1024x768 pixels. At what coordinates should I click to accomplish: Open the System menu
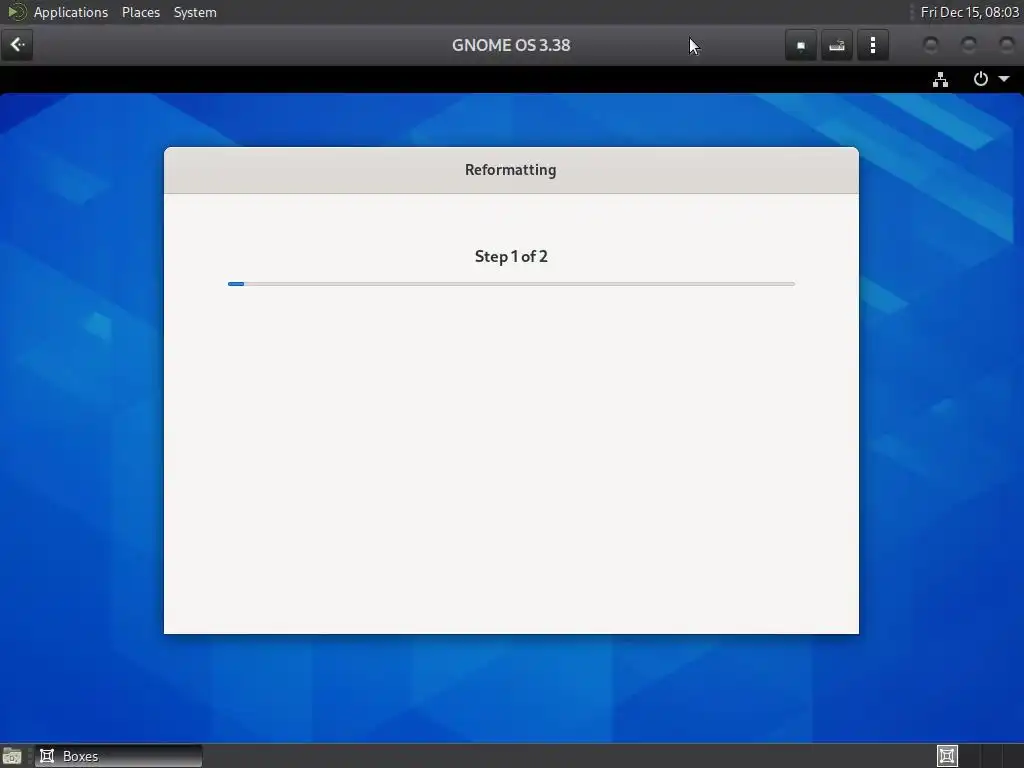coord(195,12)
